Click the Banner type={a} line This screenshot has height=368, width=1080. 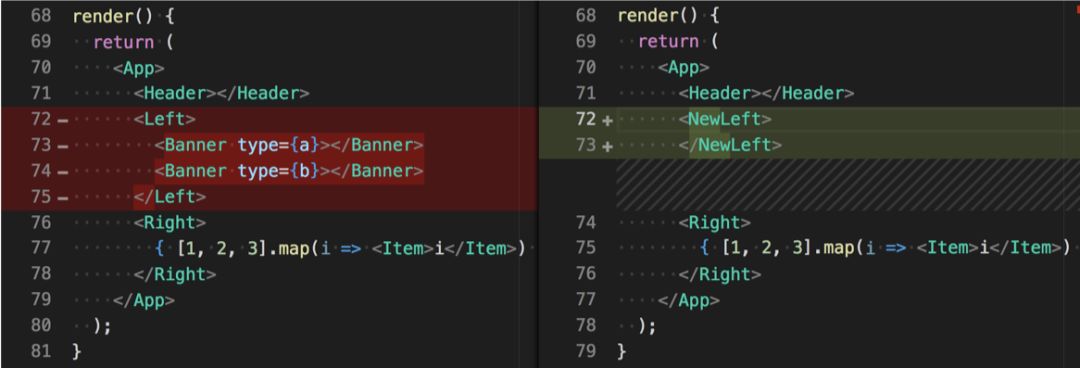click(x=289, y=145)
